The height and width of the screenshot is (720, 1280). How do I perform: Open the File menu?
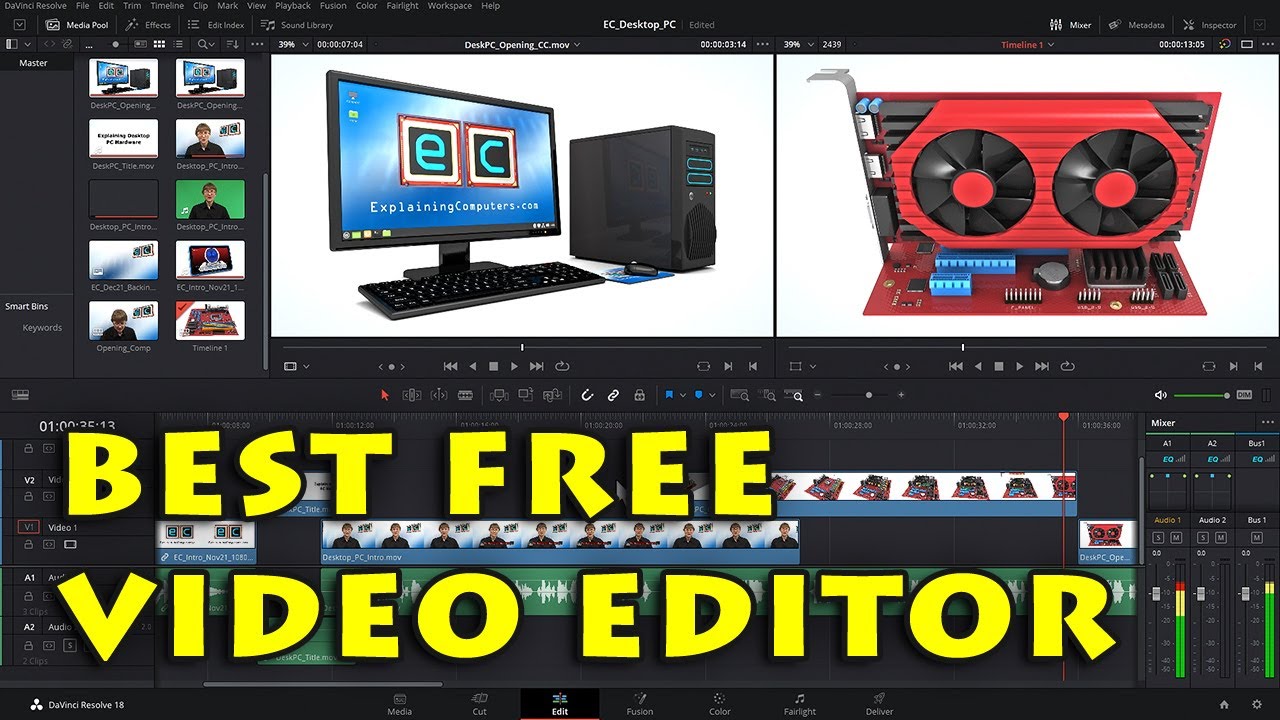82,6
